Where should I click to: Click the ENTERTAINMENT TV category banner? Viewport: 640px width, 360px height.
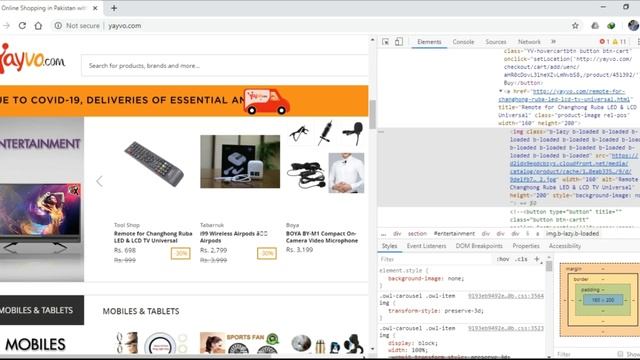pyautogui.click(x=42, y=200)
